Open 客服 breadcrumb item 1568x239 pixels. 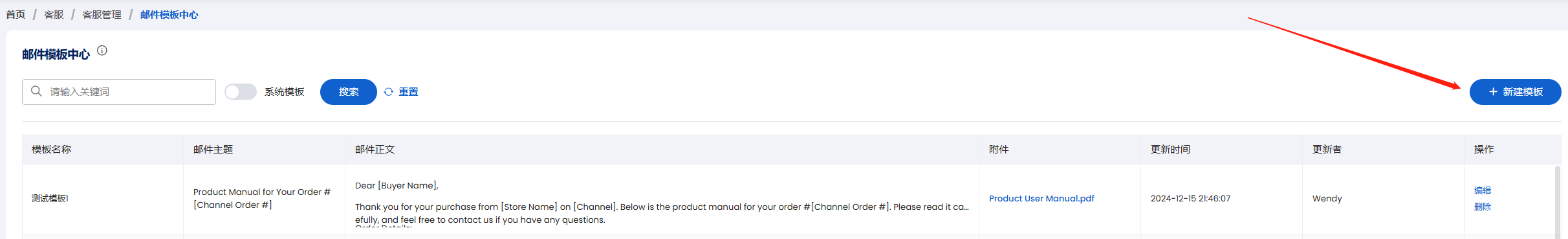[54, 14]
